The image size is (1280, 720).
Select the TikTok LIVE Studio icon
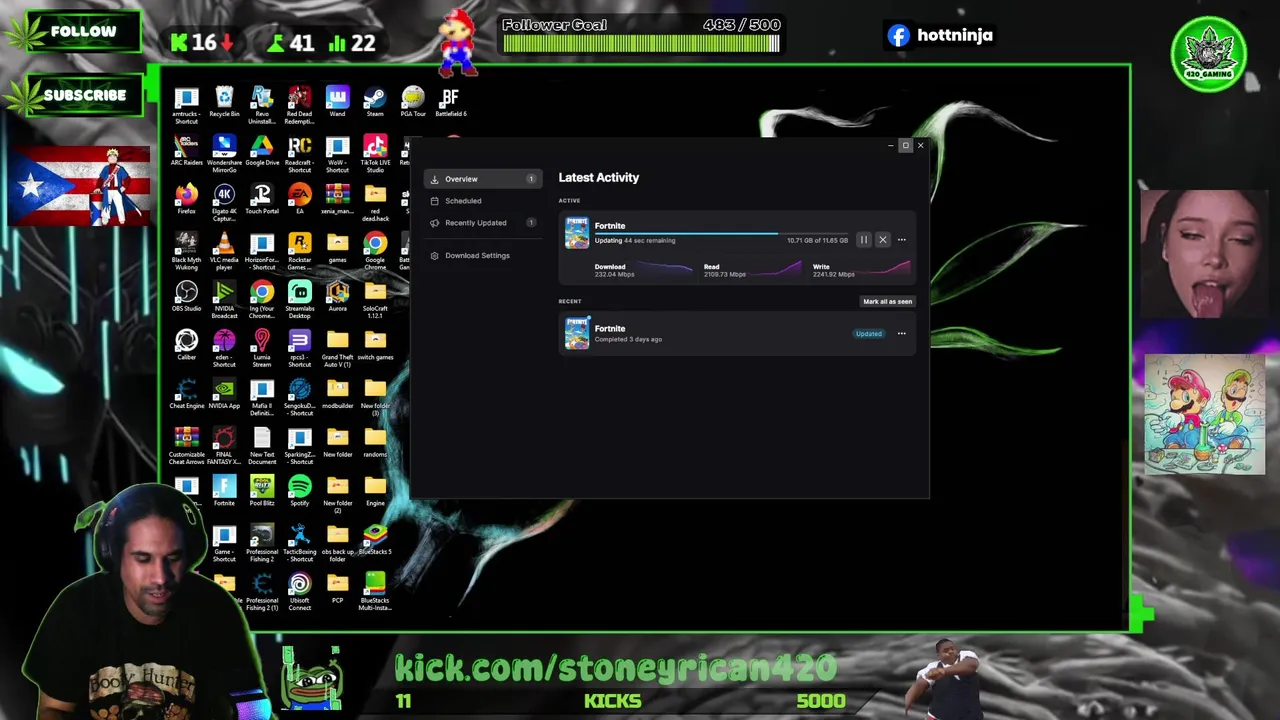click(375, 154)
